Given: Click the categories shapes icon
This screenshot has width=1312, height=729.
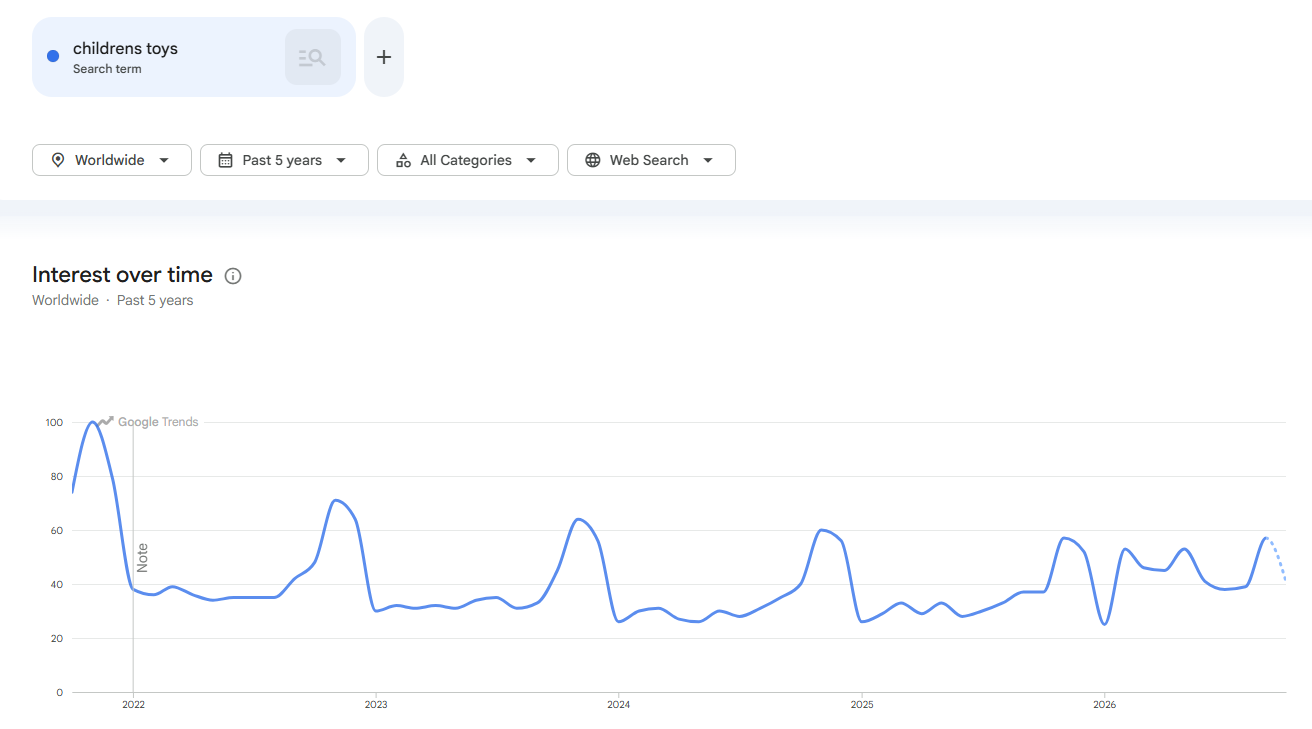Looking at the screenshot, I should click(x=403, y=160).
